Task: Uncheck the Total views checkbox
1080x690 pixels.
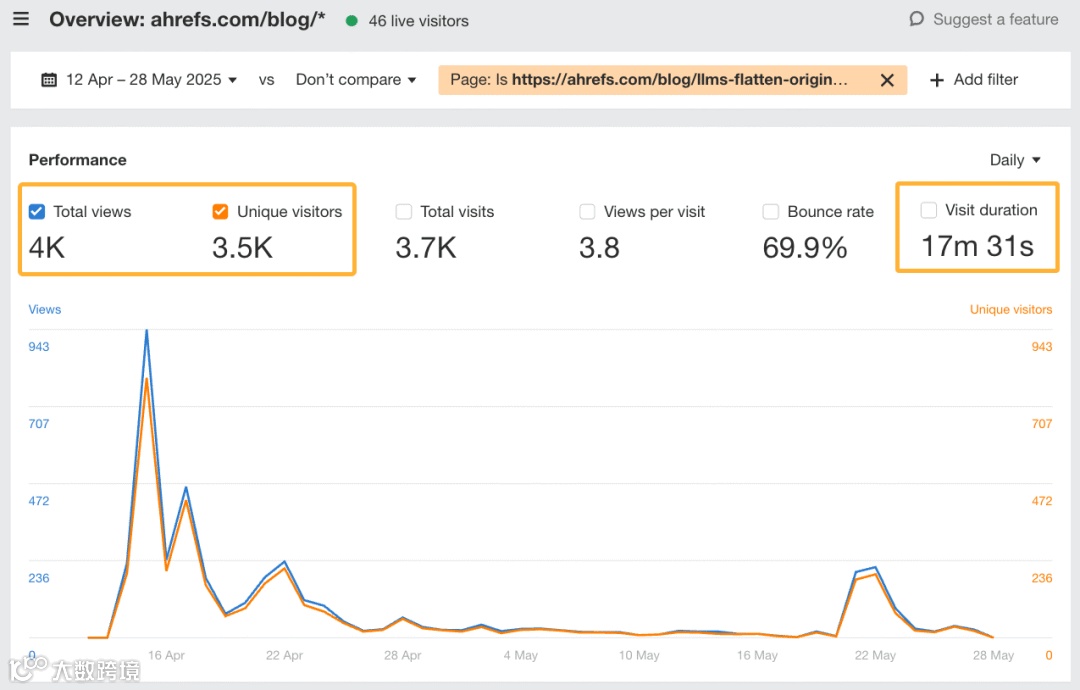Action: pos(37,211)
